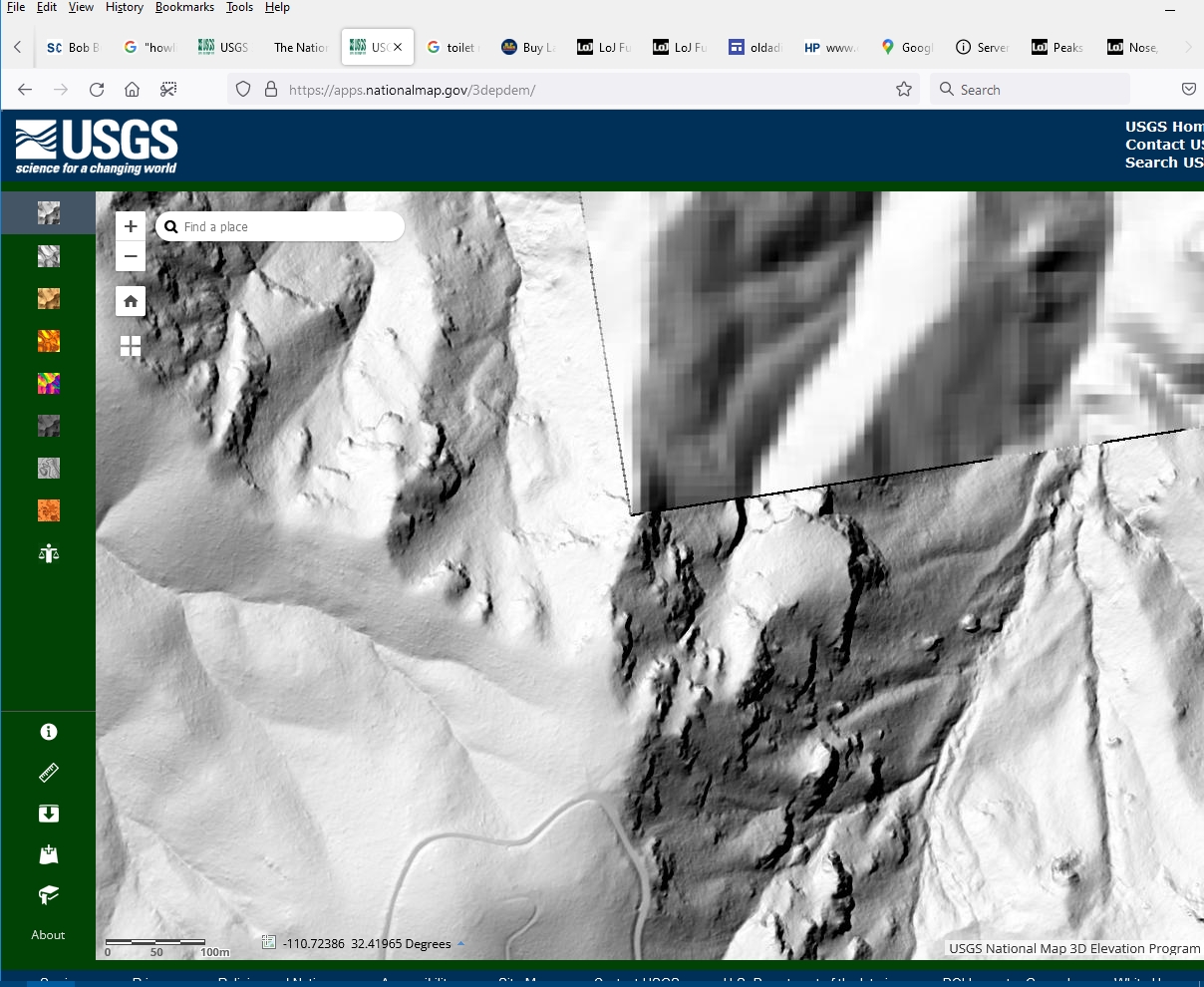Open the ruler measurement tool
The image size is (1204, 987).
(48, 773)
